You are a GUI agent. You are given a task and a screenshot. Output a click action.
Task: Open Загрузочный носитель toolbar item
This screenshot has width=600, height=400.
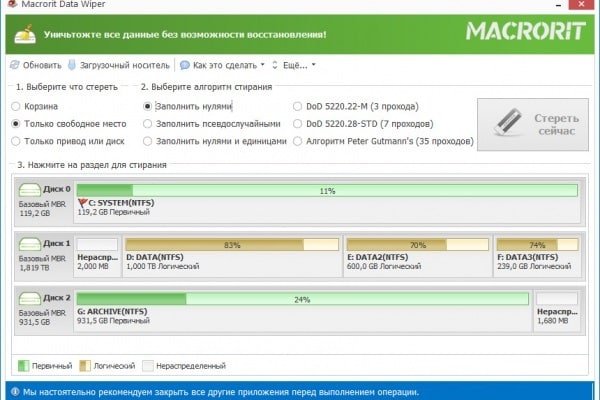[119, 65]
